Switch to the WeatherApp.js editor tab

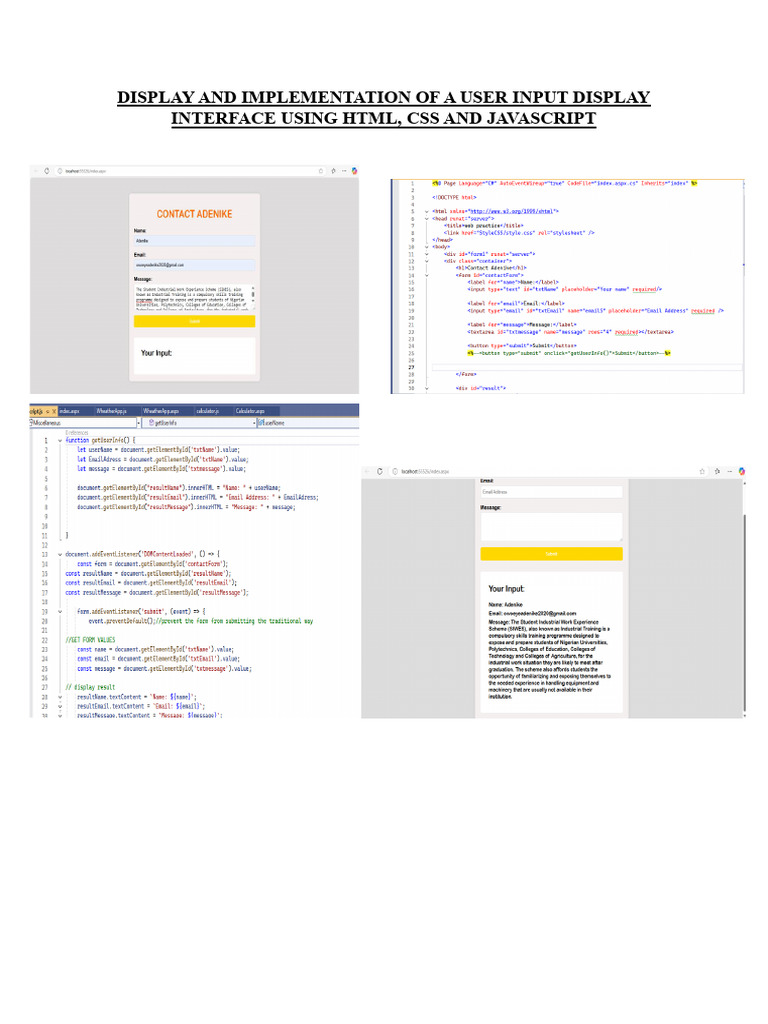111,411
